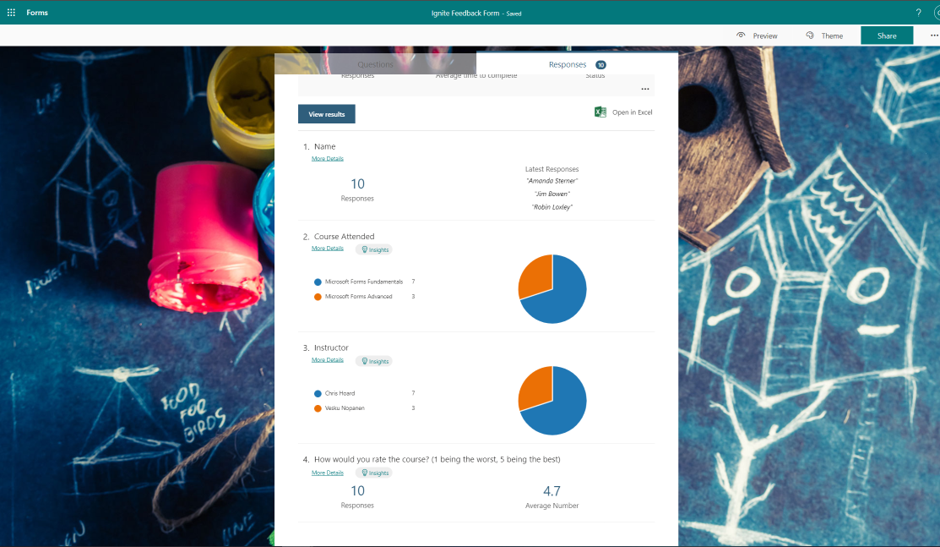Click the Excel icon
This screenshot has height=547, width=940.
pyautogui.click(x=600, y=112)
